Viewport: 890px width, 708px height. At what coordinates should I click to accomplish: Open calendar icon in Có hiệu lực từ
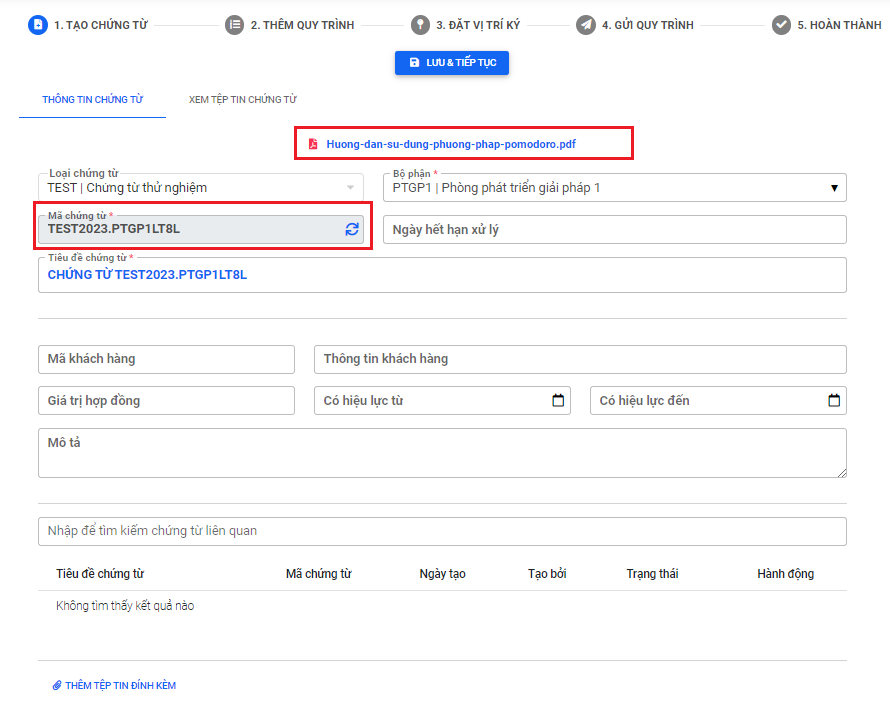[x=558, y=400]
